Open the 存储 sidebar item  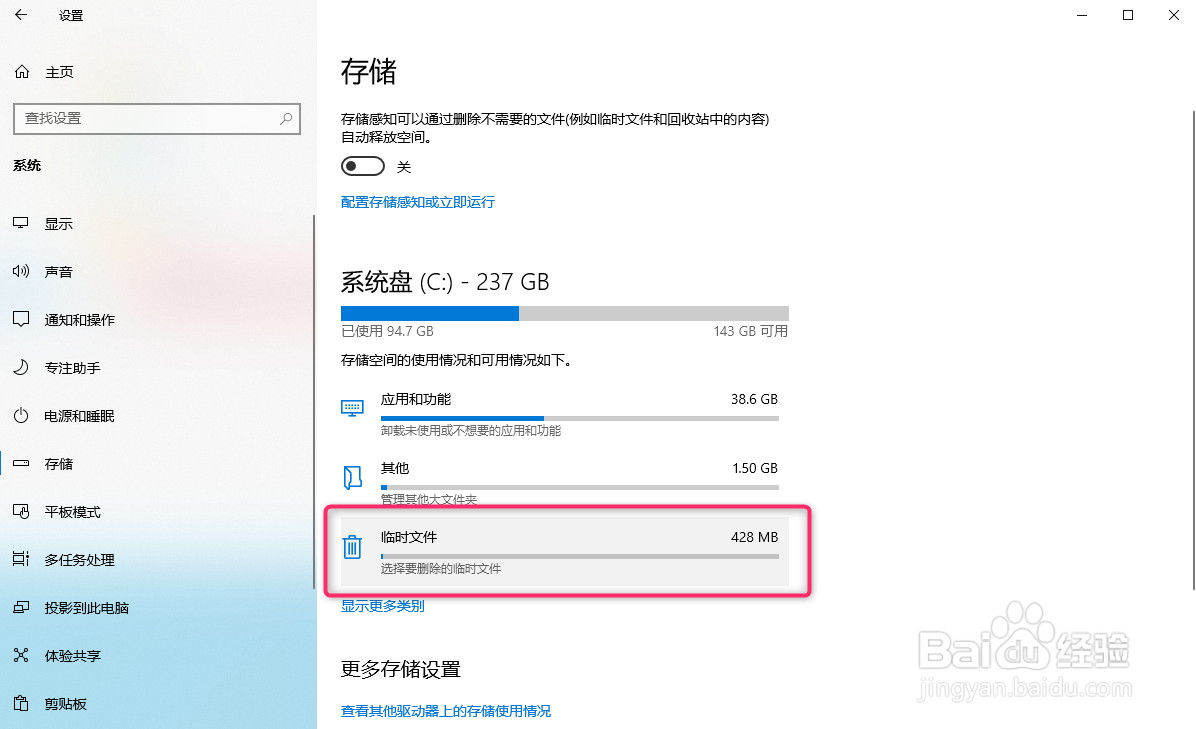(x=59, y=464)
